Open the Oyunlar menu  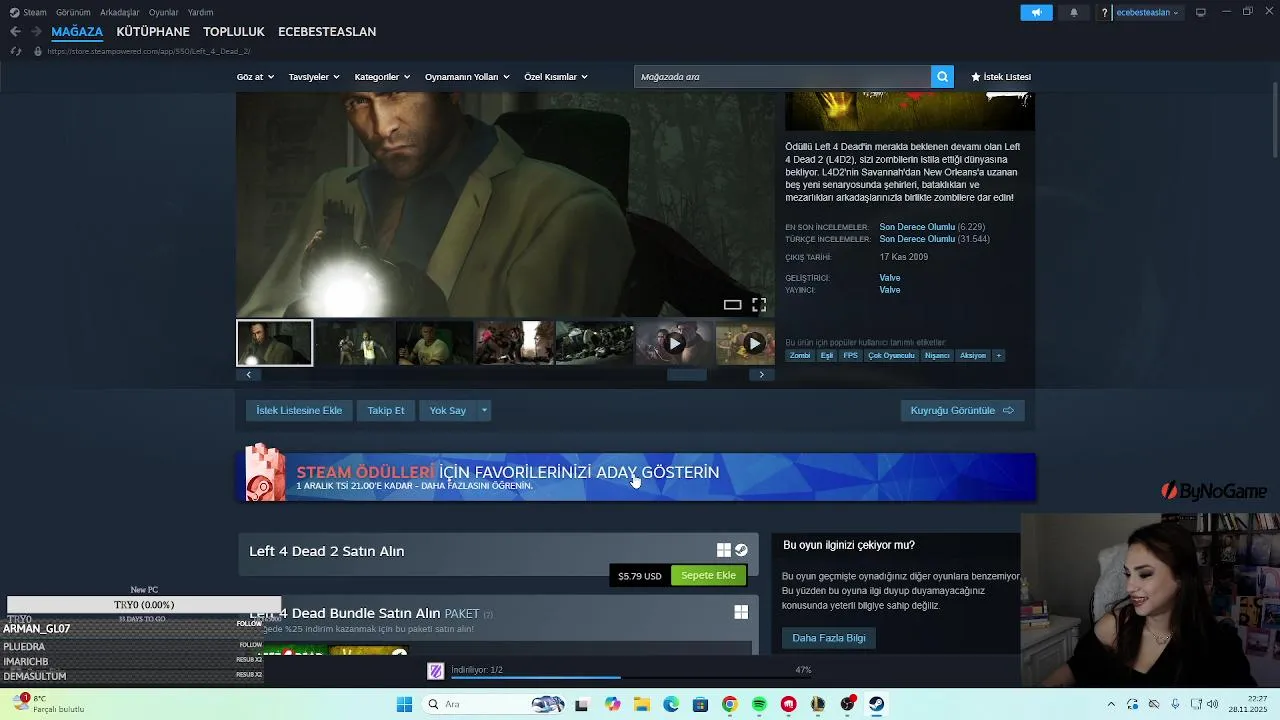click(x=163, y=12)
